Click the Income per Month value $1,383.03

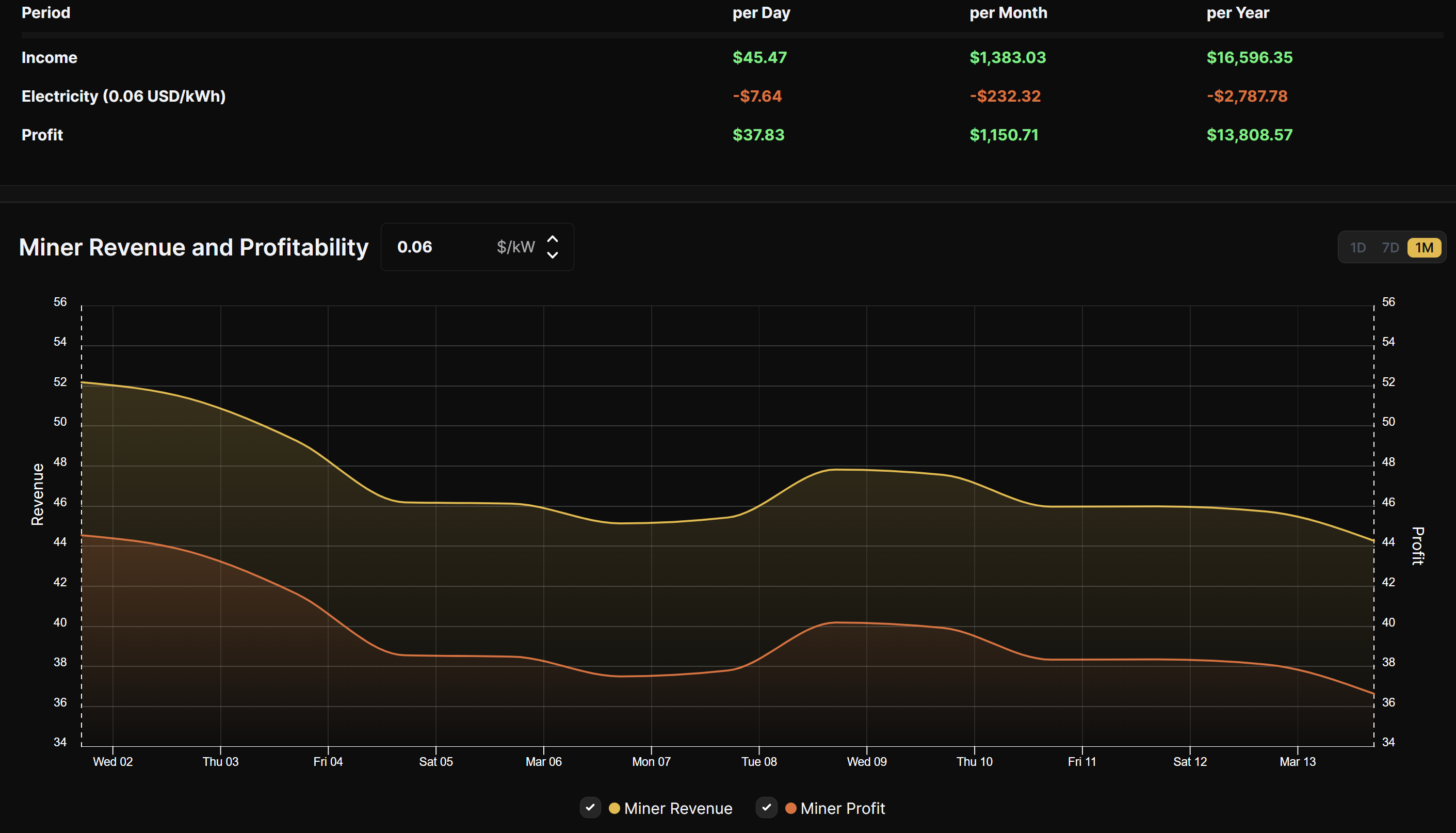click(x=1007, y=57)
